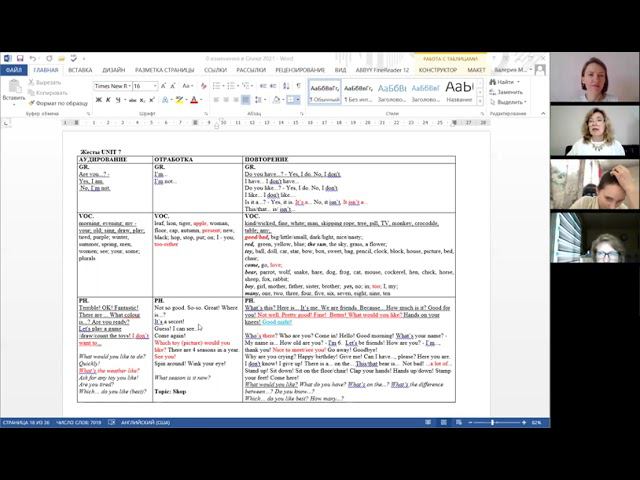
Task: Click the yellow Text Highlight Color button
Action: click(179, 100)
